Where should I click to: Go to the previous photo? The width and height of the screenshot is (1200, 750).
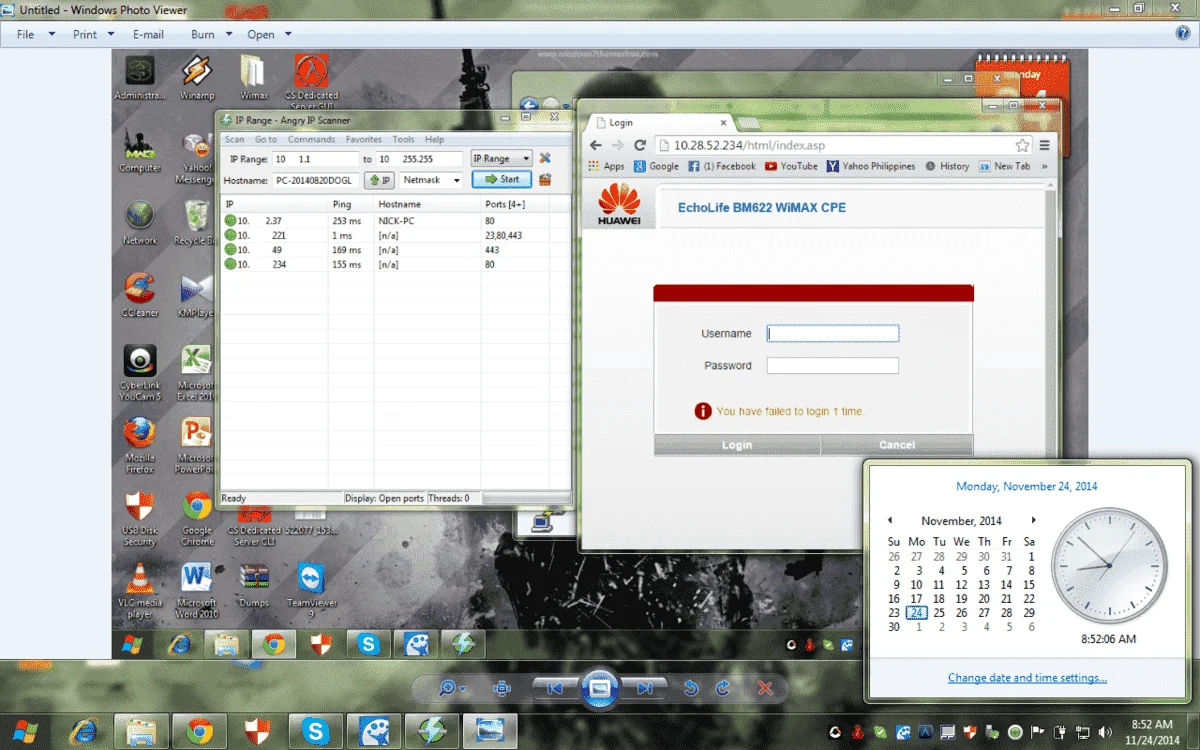554,688
